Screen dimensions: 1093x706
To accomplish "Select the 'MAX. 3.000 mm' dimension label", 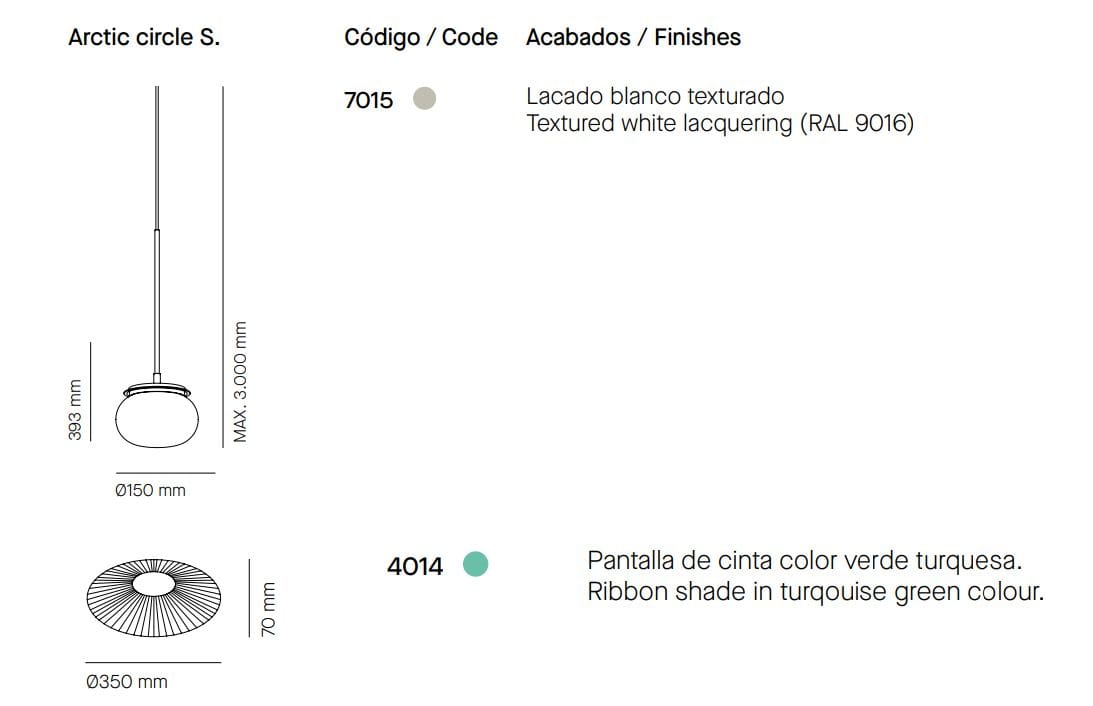I will [240, 382].
